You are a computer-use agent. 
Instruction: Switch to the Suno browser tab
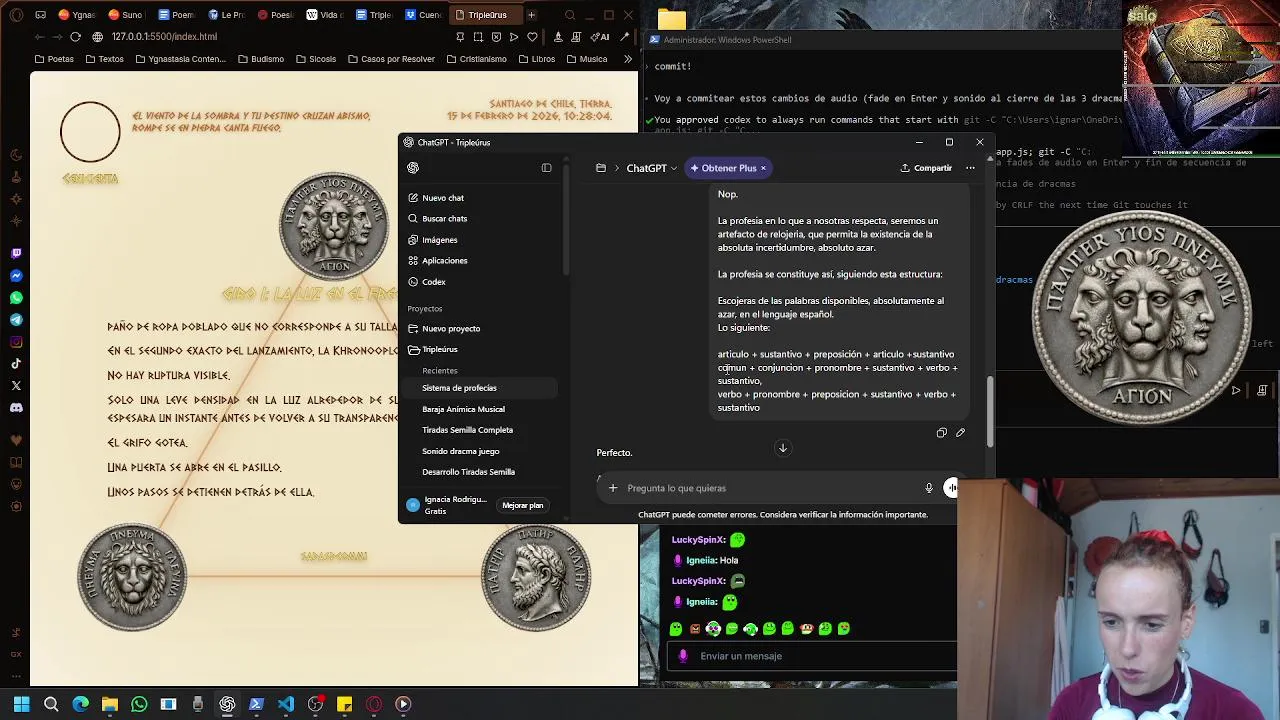click(x=125, y=15)
